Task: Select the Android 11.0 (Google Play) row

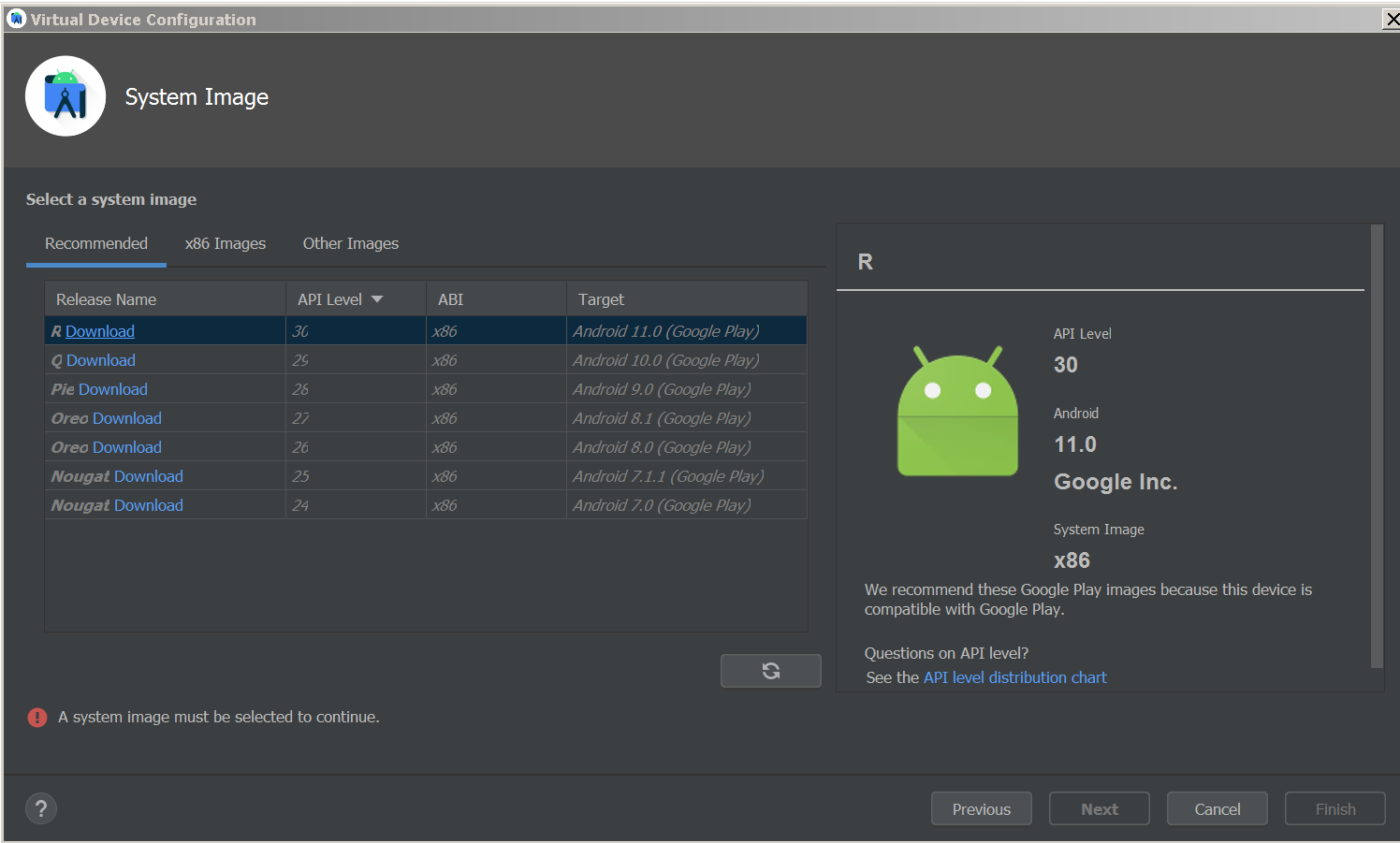Action: click(x=426, y=331)
